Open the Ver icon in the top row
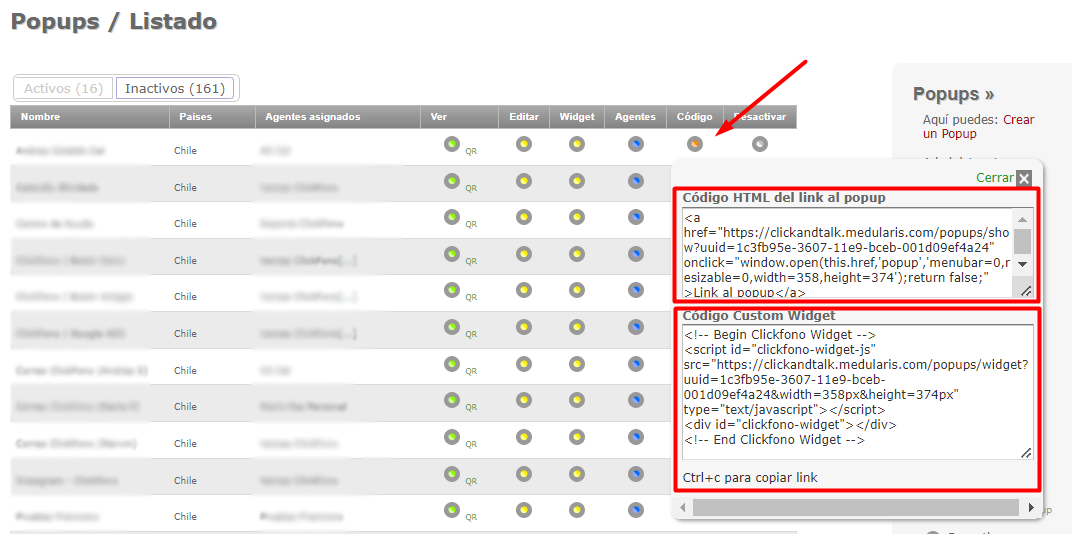The image size is (1072, 534). coord(451,144)
